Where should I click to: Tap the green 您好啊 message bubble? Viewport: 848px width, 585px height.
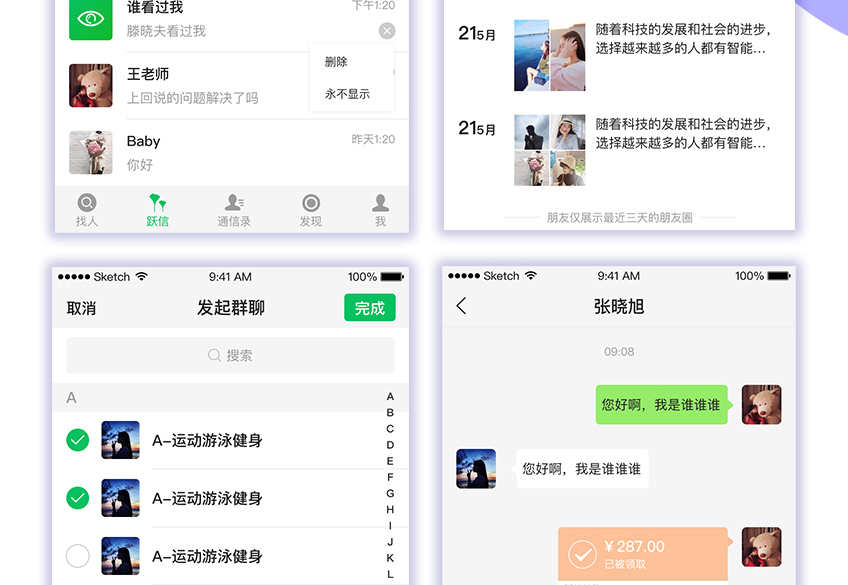pos(662,404)
